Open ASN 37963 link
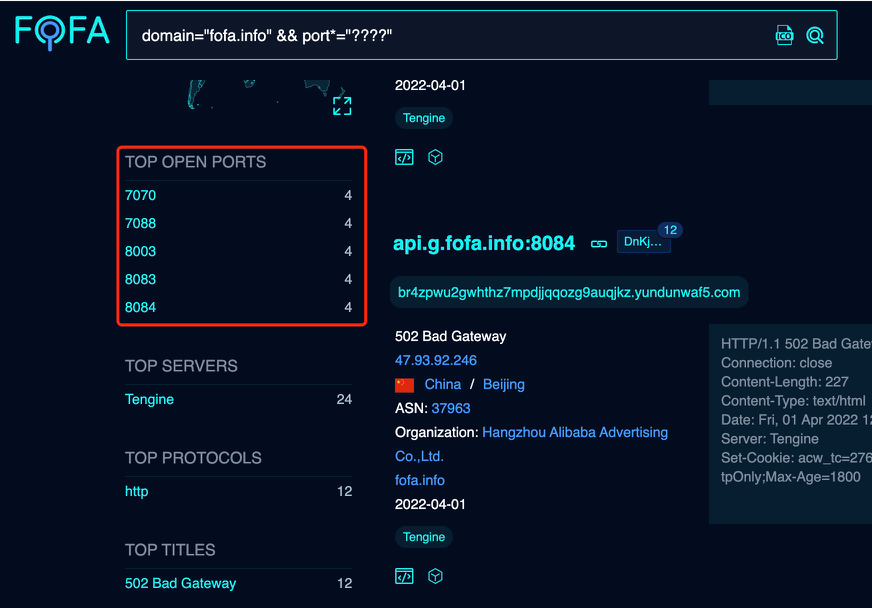Screen dimensions: 872x608 pos(451,409)
